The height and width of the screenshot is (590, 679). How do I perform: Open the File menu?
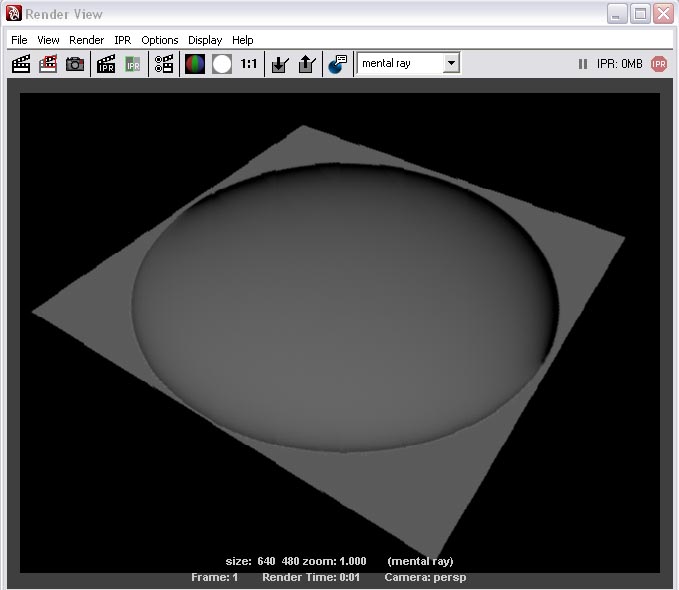19,40
